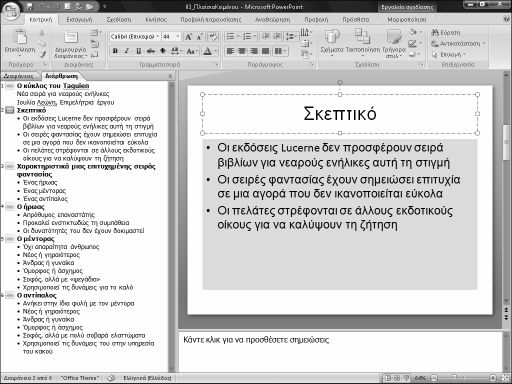Click the Open folder icon in Quick Access toolbar

click(x=89, y=6)
